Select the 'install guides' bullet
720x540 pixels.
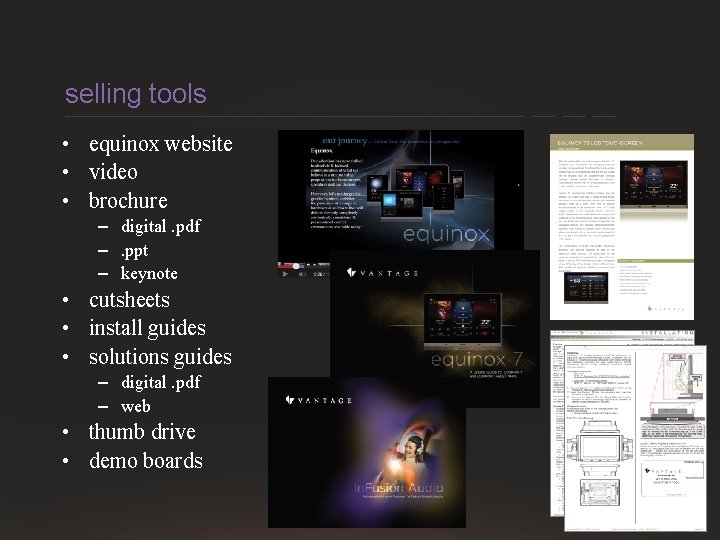[x=147, y=328]
